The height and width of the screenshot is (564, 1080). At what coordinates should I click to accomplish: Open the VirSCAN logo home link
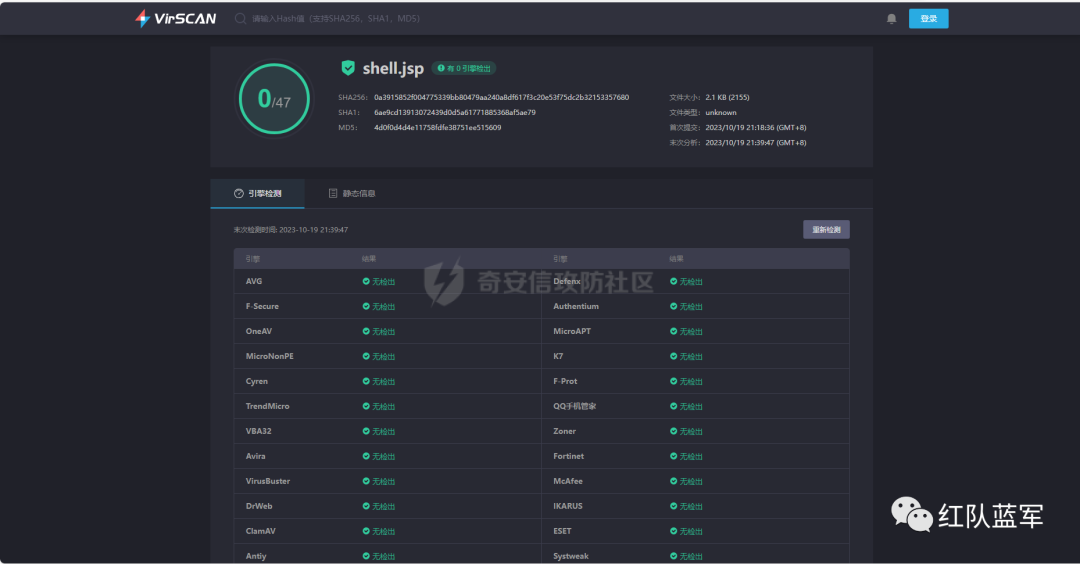[176, 19]
